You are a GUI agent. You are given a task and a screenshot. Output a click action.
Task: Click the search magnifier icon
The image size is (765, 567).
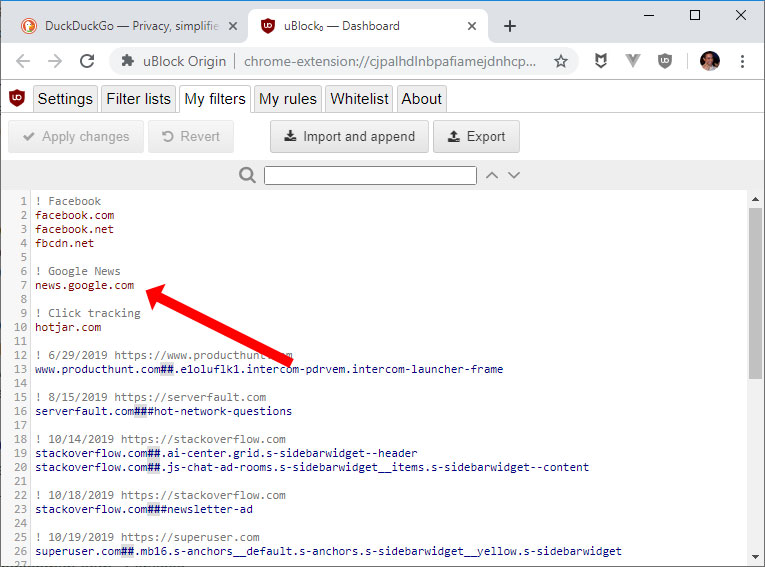247,175
